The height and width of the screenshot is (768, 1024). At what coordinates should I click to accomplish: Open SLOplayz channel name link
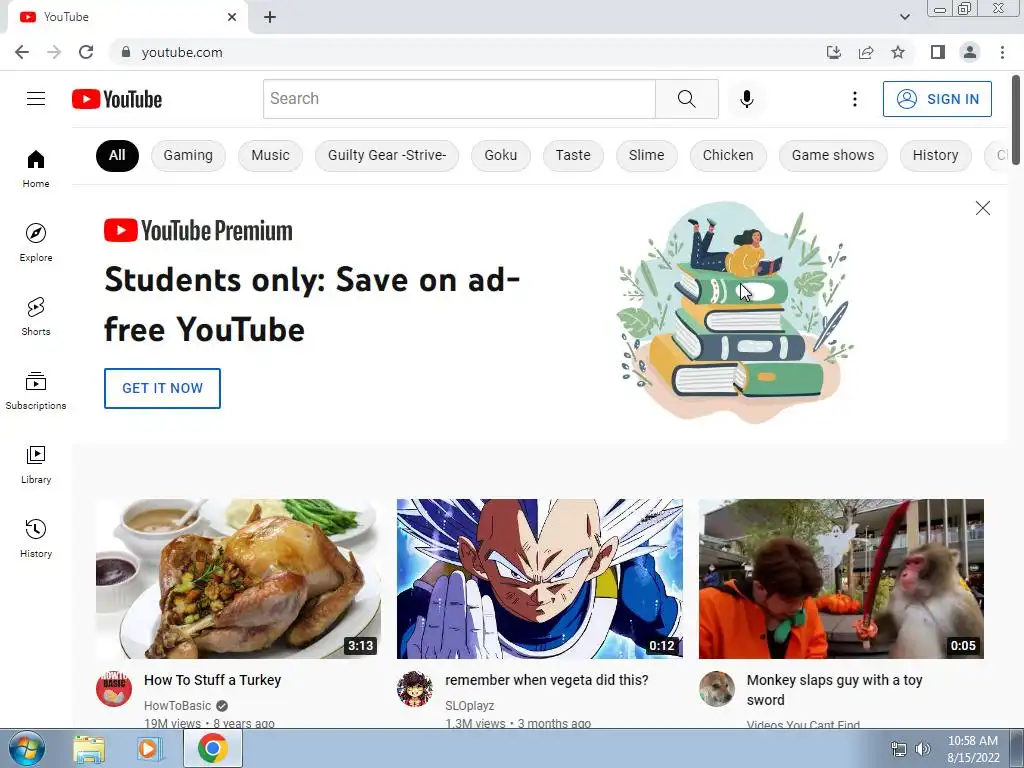point(470,705)
